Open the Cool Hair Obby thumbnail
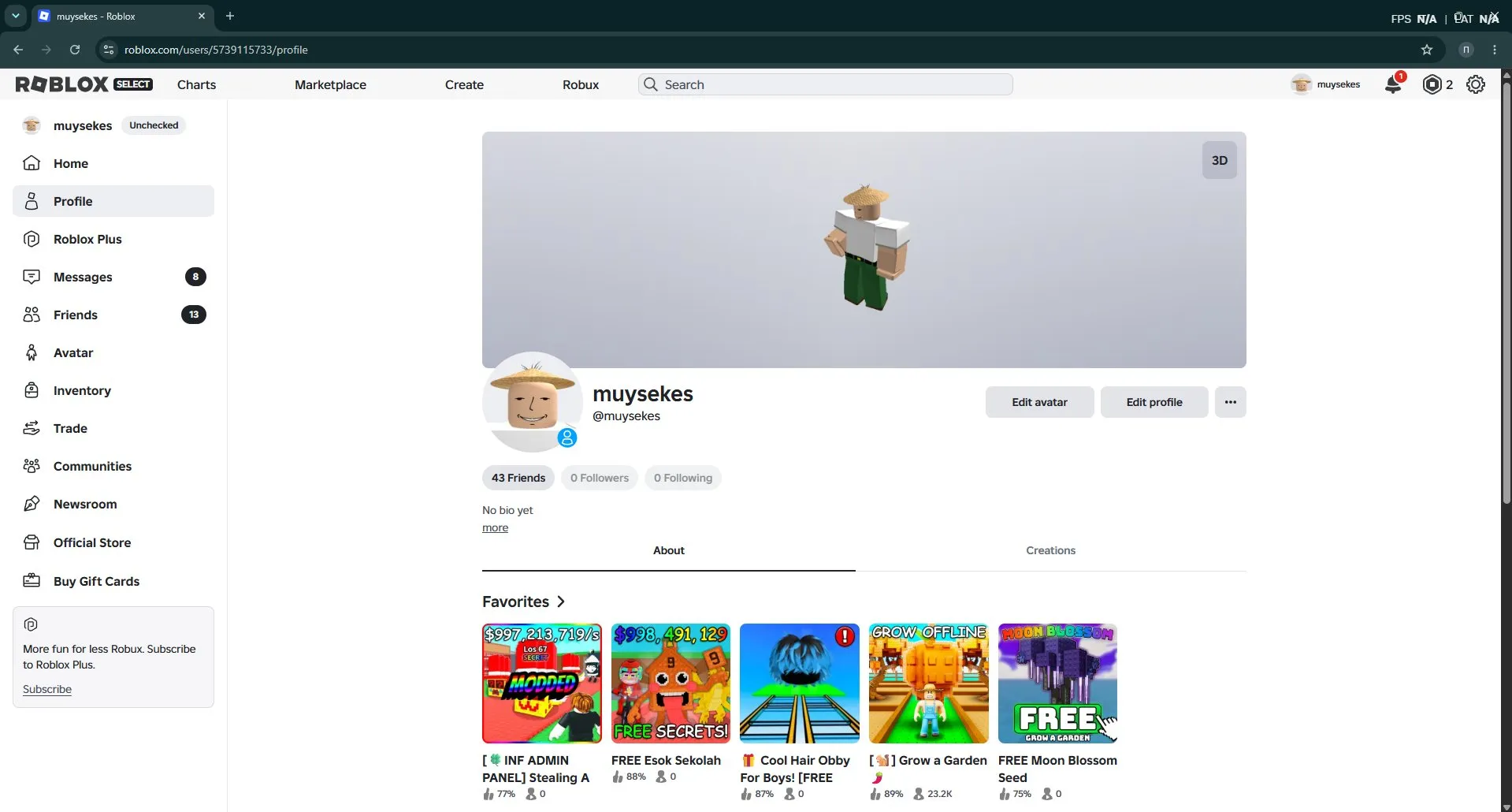1512x812 pixels. click(800, 683)
